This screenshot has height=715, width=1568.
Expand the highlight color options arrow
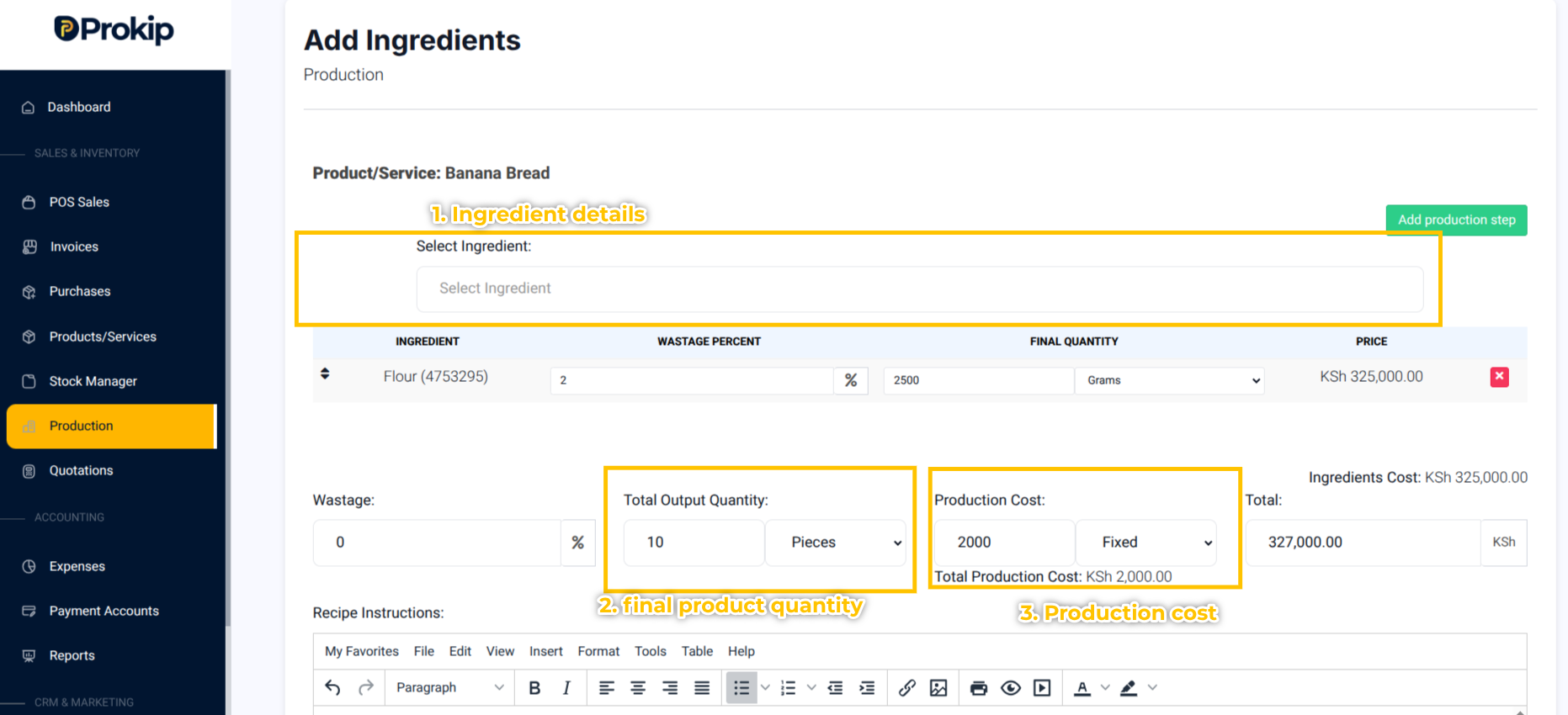coord(1152,688)
